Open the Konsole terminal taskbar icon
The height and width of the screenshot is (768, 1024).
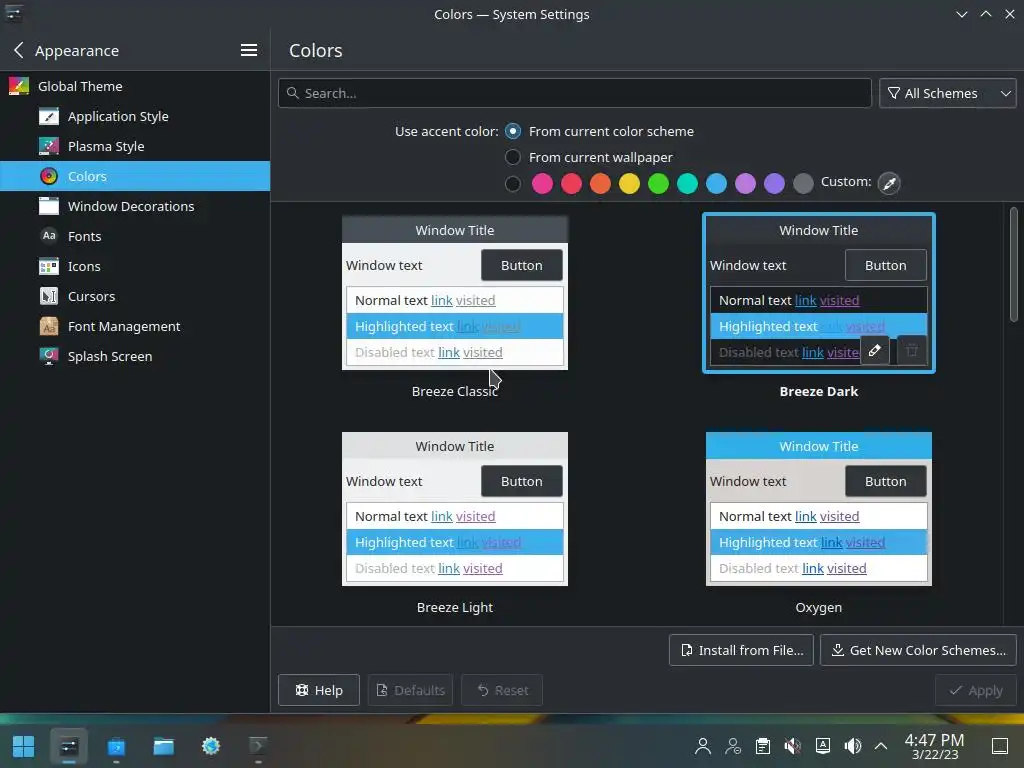pyautogui.click(x=258, y=746)
